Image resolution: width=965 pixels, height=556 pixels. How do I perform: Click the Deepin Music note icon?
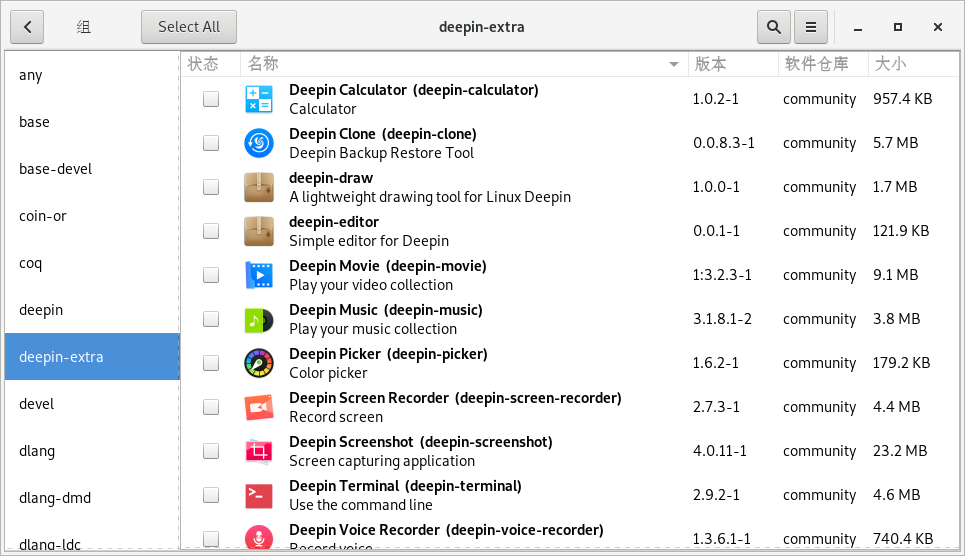(258, 319)
